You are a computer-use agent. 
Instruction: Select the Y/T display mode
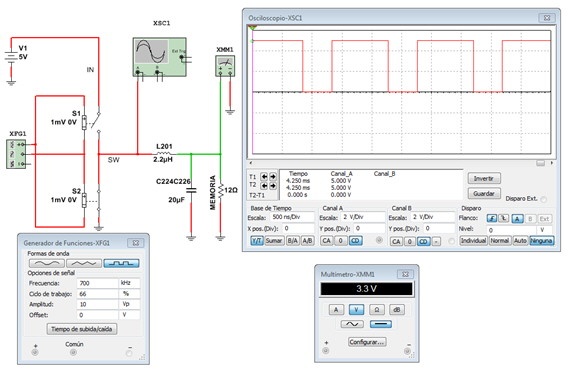click(x=257, y=241)
